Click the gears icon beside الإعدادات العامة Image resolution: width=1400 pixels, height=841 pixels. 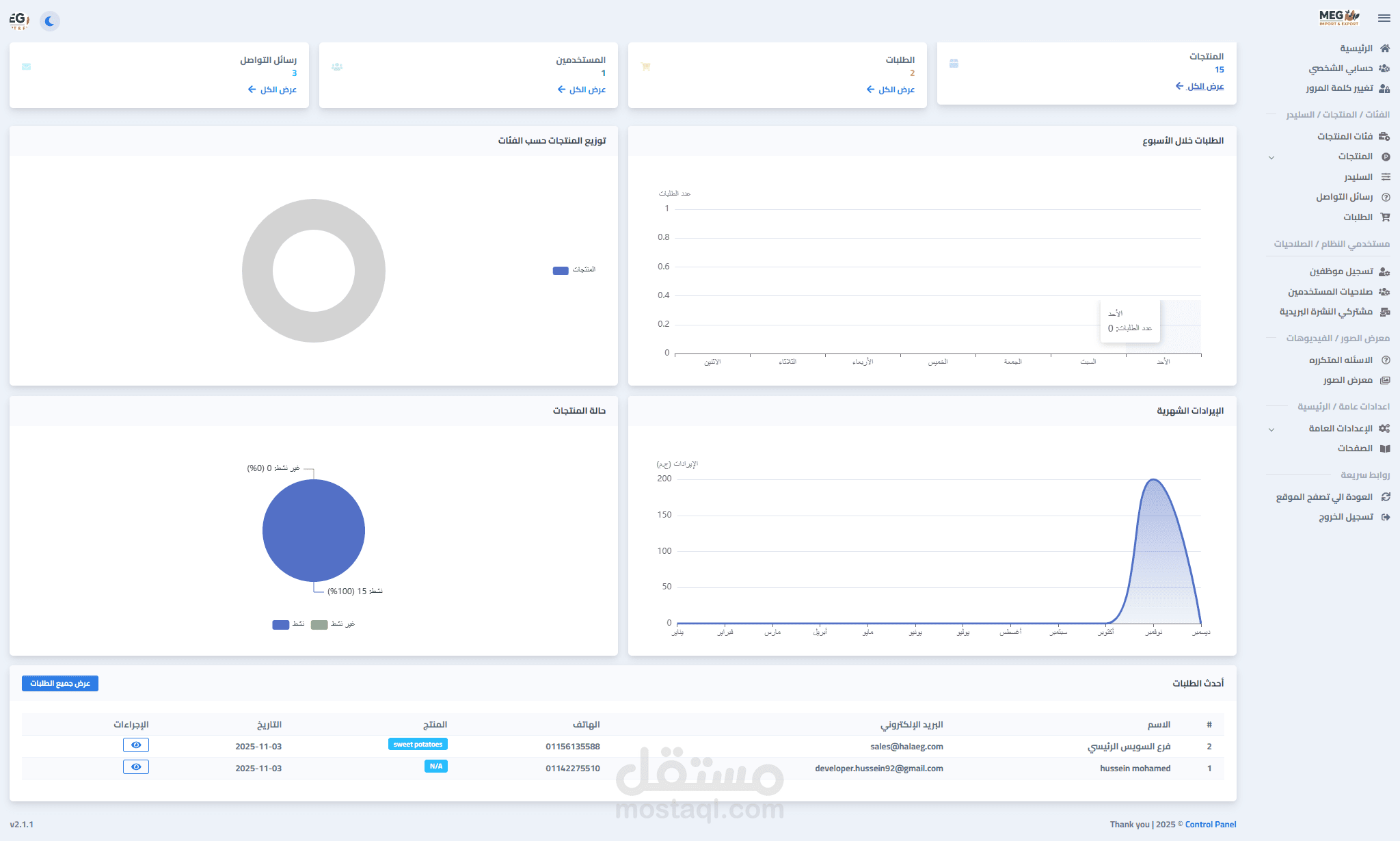(x=1384, y=429)
